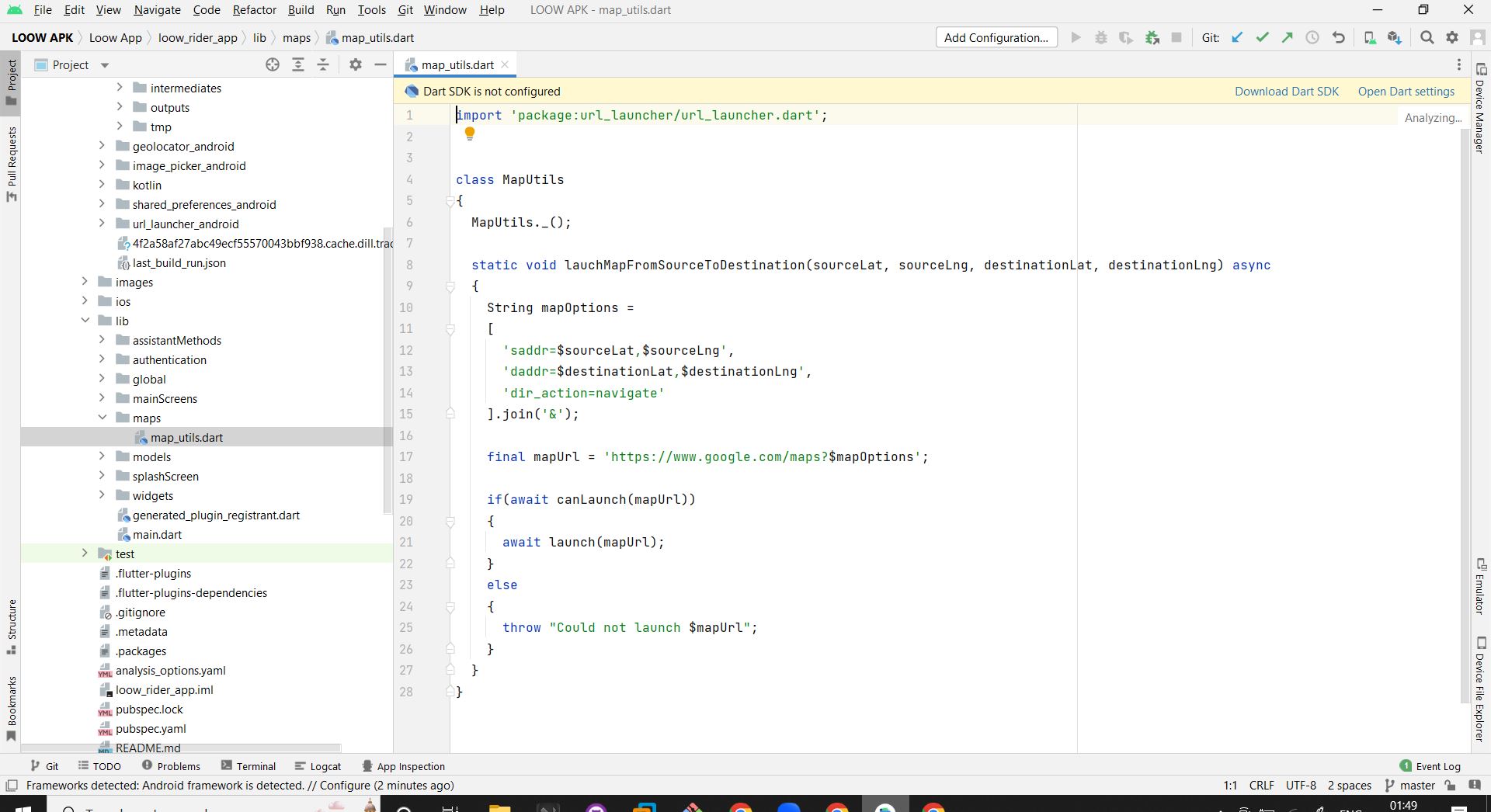Click CRLF line separator in status bar
Viewport: 1491px width, 812px height.
pyautogui.click(x=1262, y=786)
